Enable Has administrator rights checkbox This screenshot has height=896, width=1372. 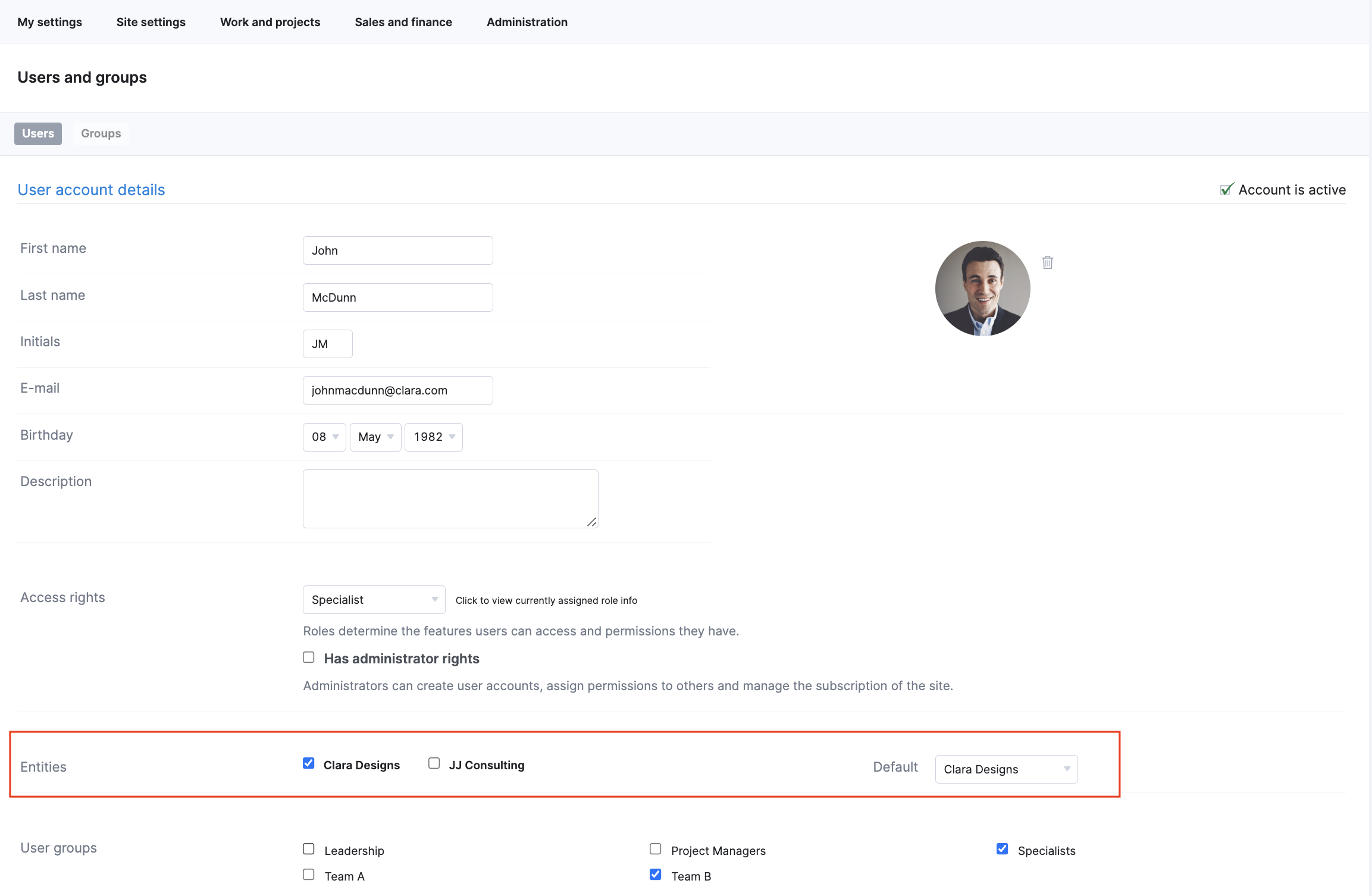[x=308, y=657]
